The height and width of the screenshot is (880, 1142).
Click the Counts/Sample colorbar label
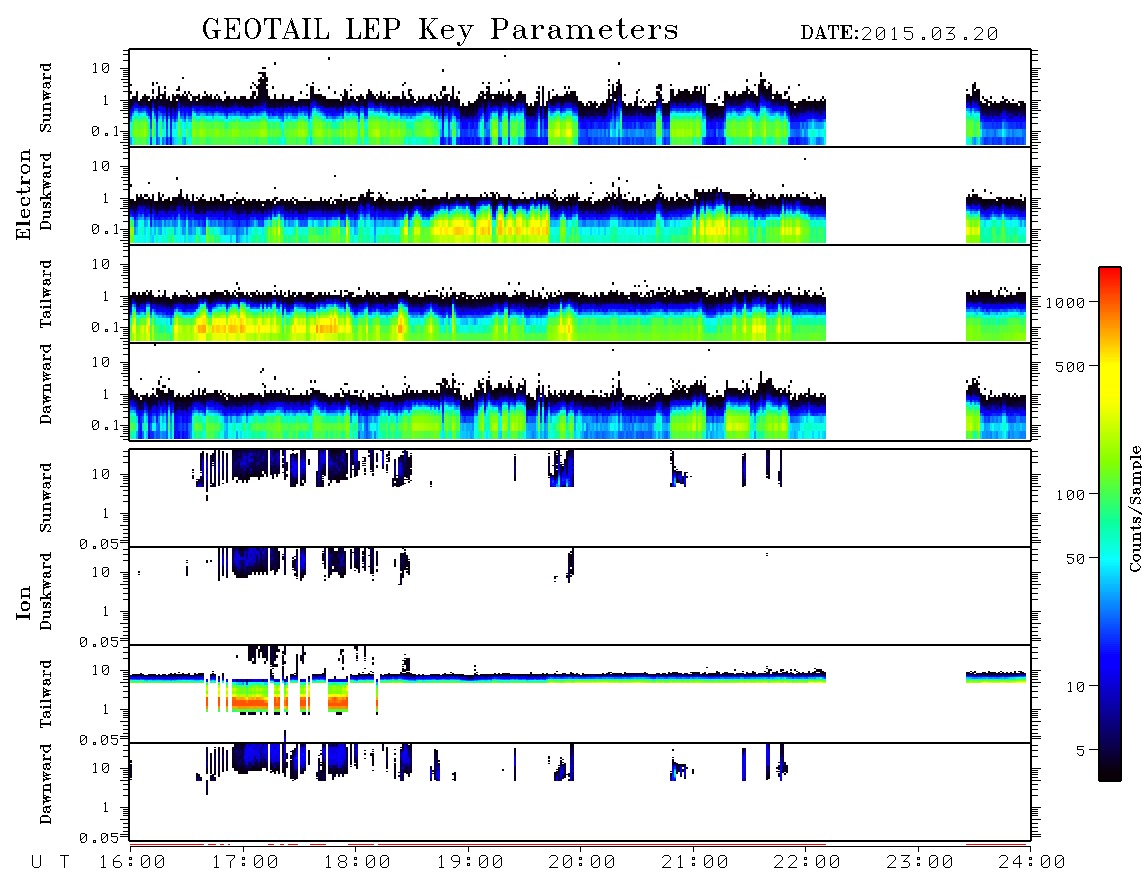[x=1134, y=508]
